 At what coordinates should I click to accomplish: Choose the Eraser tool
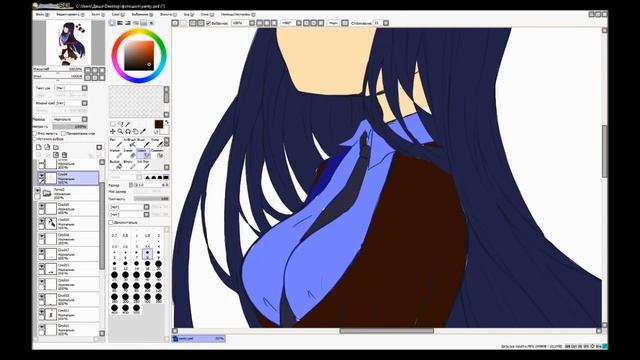130,154
